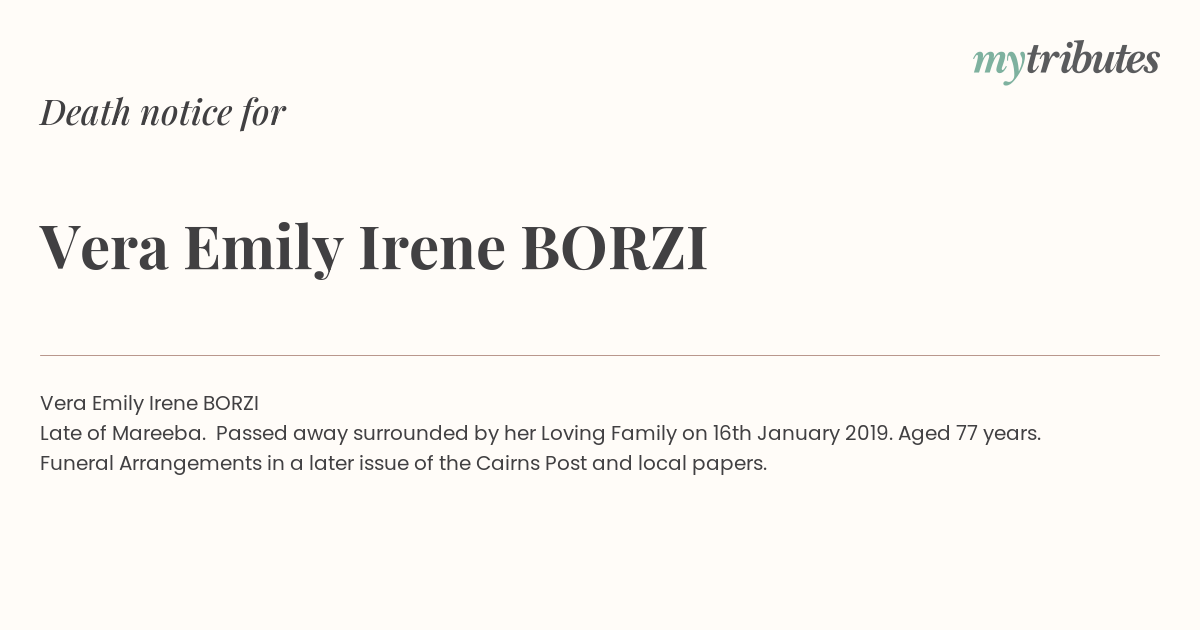Click "BORZI" in the large name heading

point(614,247)
